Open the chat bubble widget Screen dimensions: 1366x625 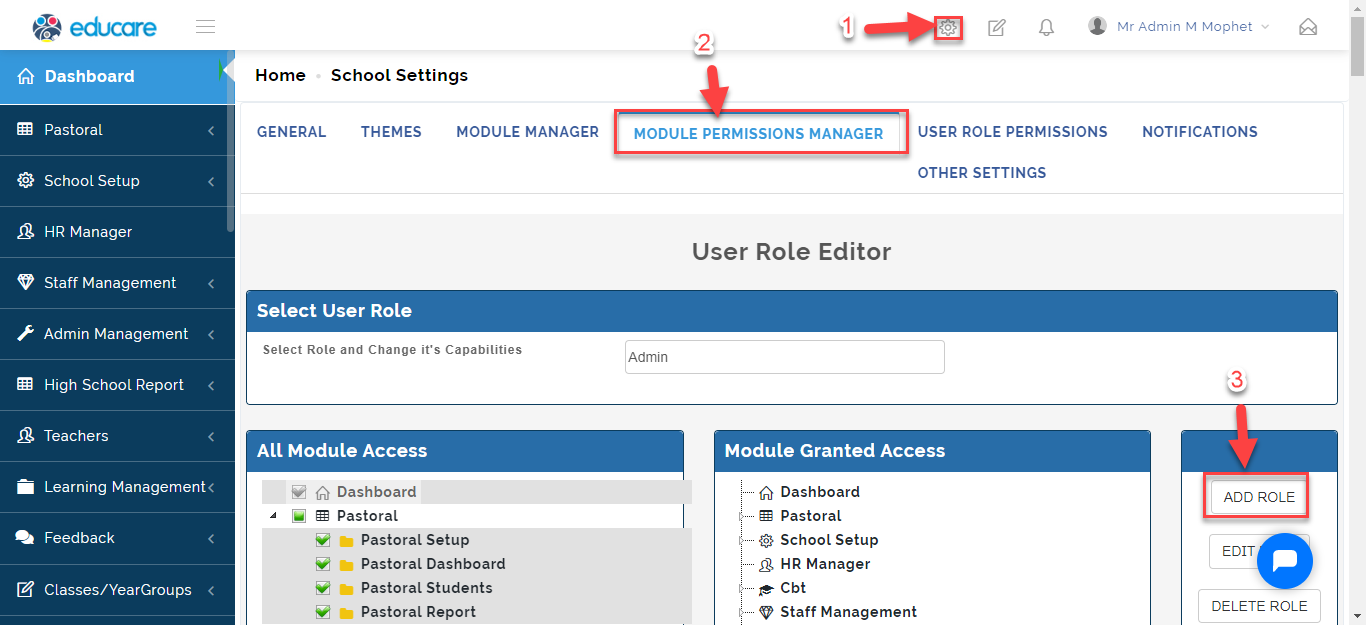click(x=1284, y=561)
